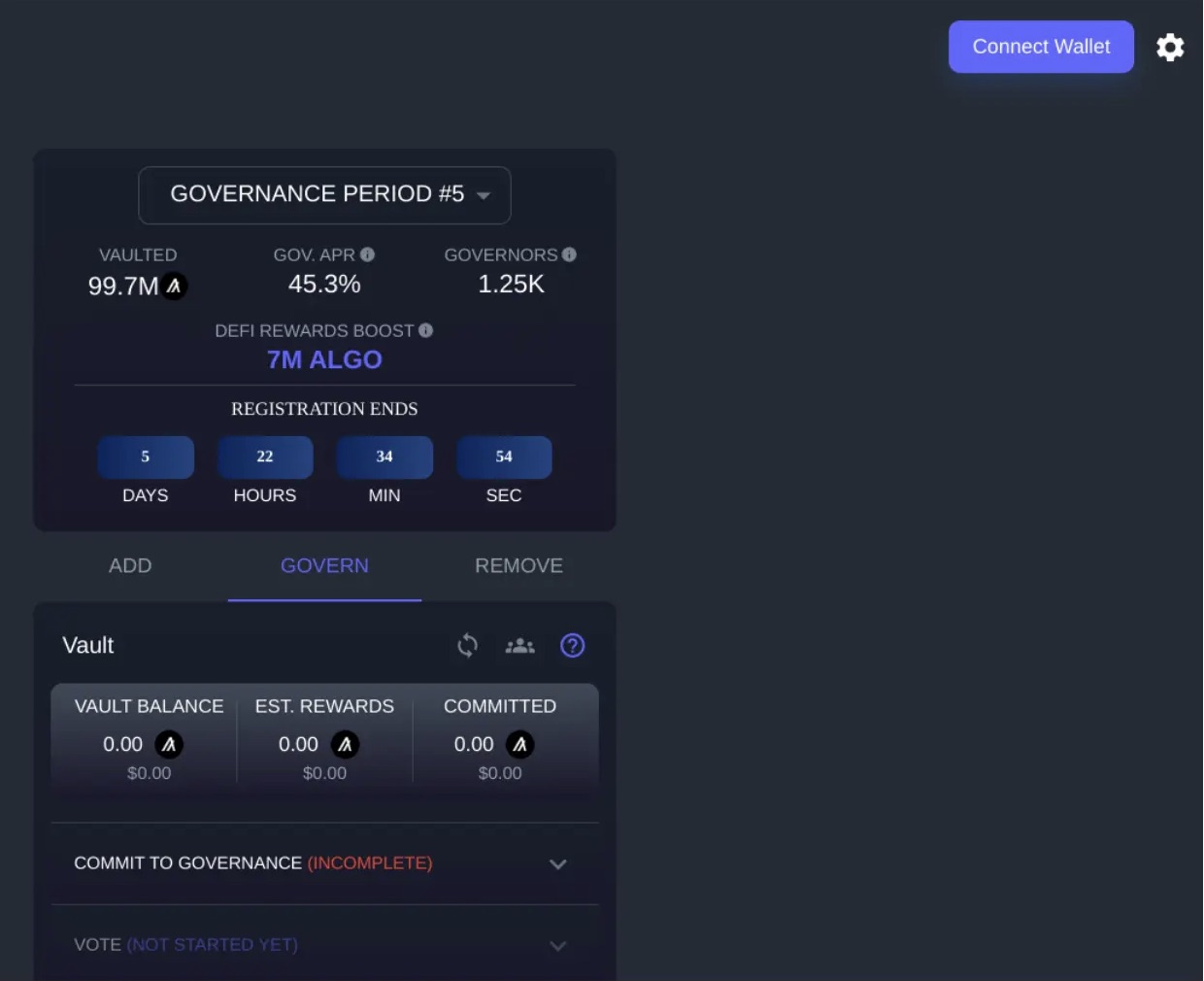Switch to the REMOVE tab
The height and width of the screenshot is (981, 1204).
(518, 566)
